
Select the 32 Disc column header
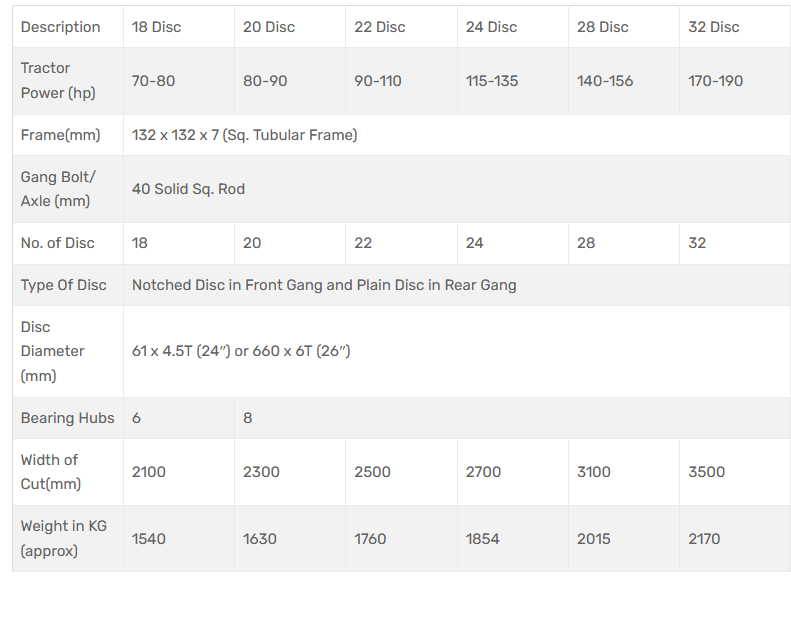click(713, 27)
